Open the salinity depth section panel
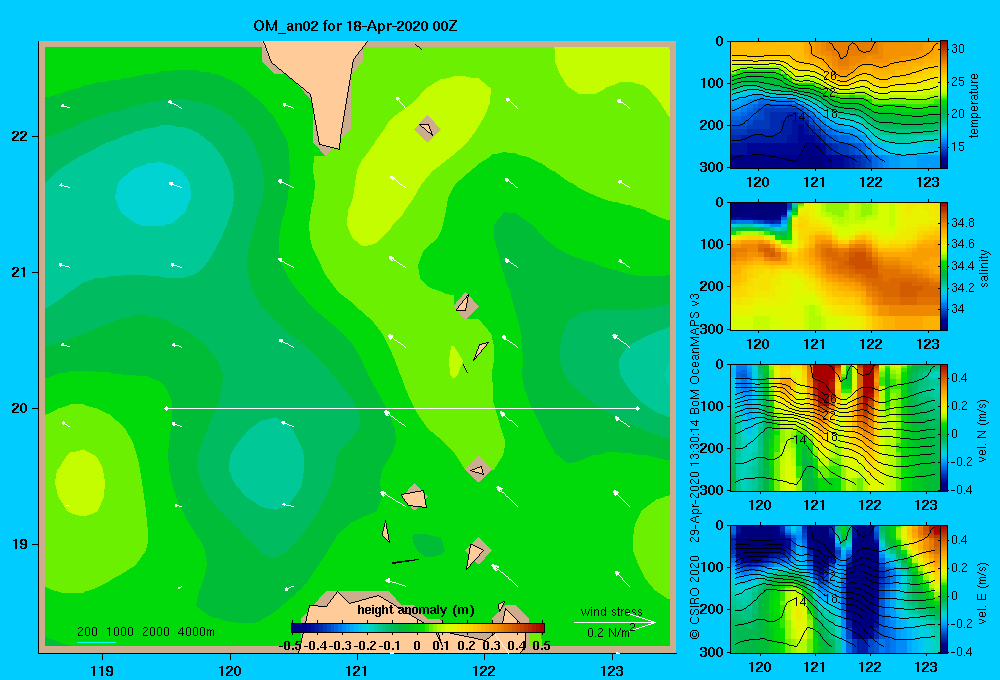This screenshot has height=680, width=1000. [x=835, y=266]
